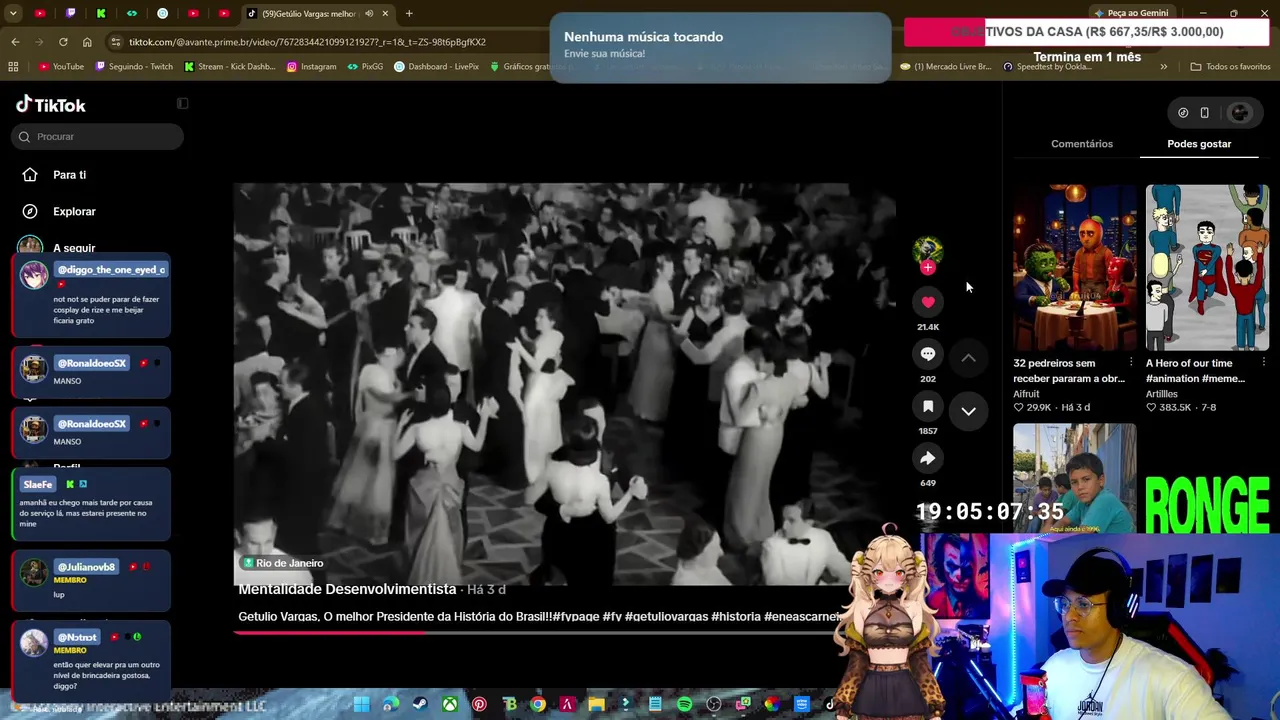Switch to the Twitch browser tab
1280x720 pixels.
(x=70, y=14)
